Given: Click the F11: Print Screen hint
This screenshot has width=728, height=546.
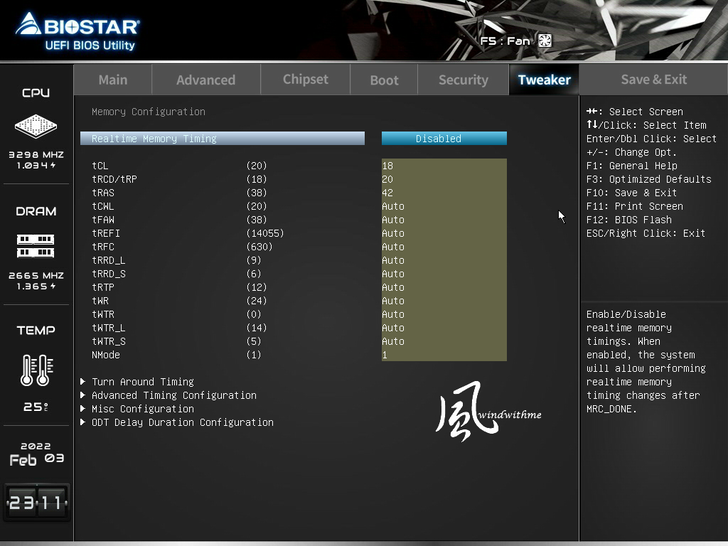Looking at the screenshot, I should (634, 206).
